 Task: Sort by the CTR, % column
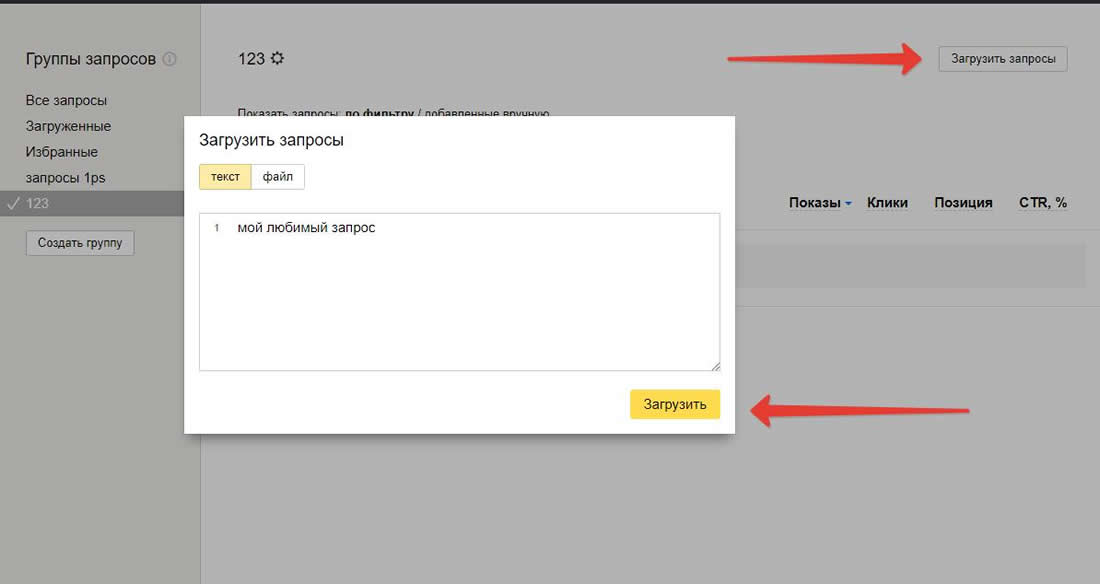coord(1042,203)
